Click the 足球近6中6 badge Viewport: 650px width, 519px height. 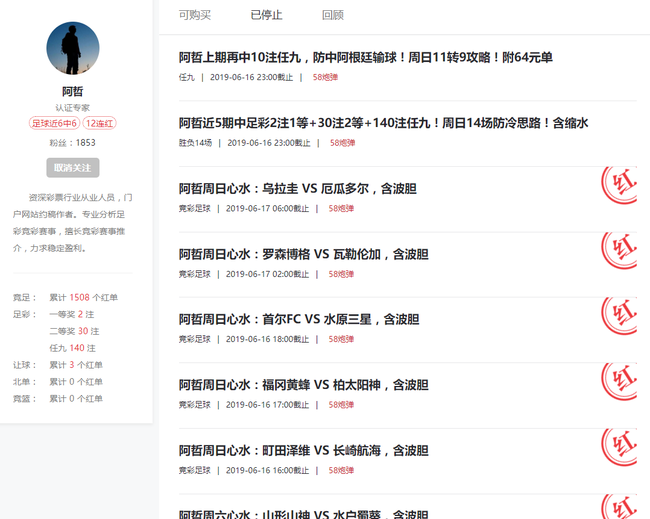(x=54, y=123)
